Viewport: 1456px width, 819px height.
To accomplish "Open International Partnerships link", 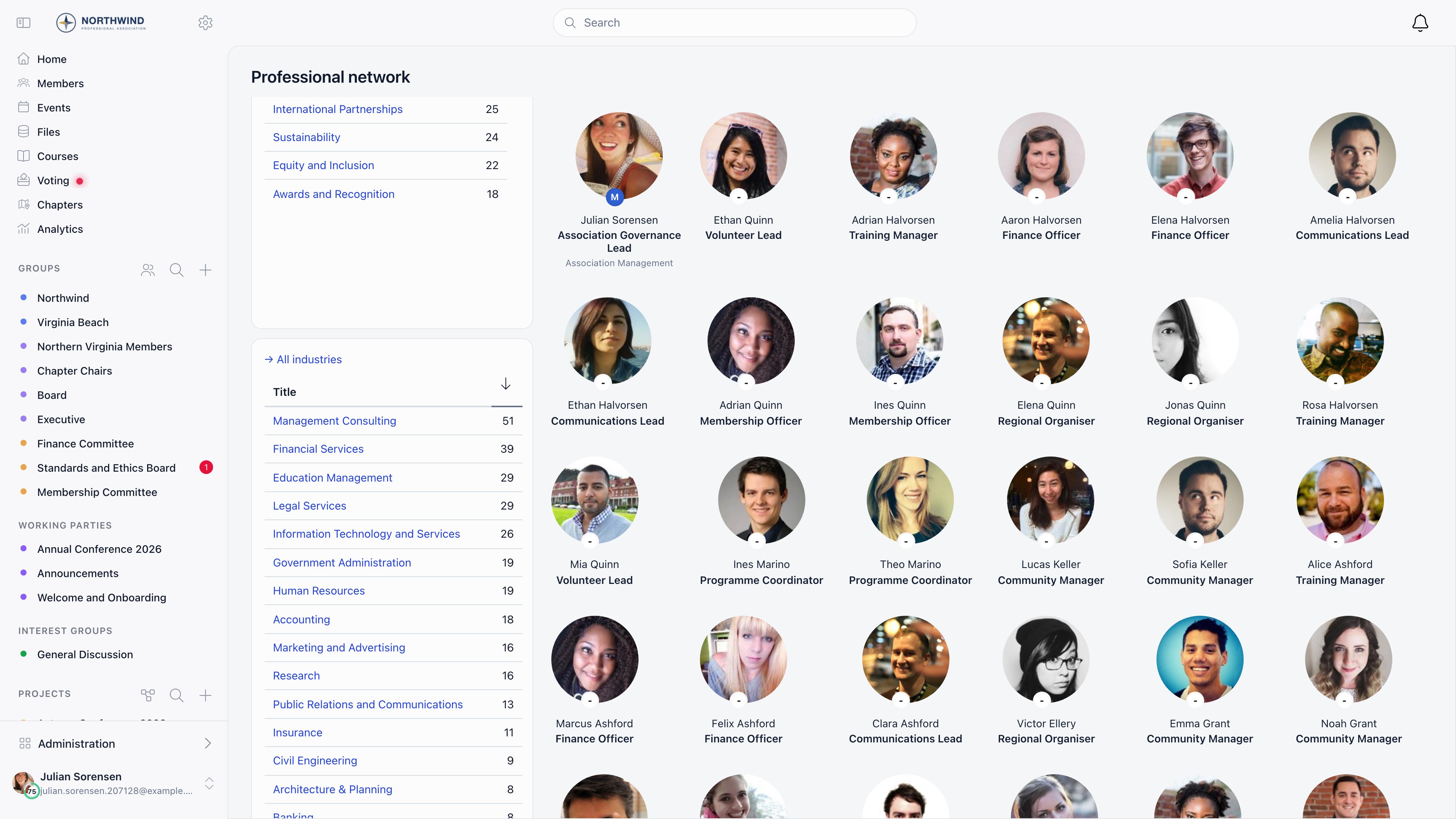I will 337,109.
